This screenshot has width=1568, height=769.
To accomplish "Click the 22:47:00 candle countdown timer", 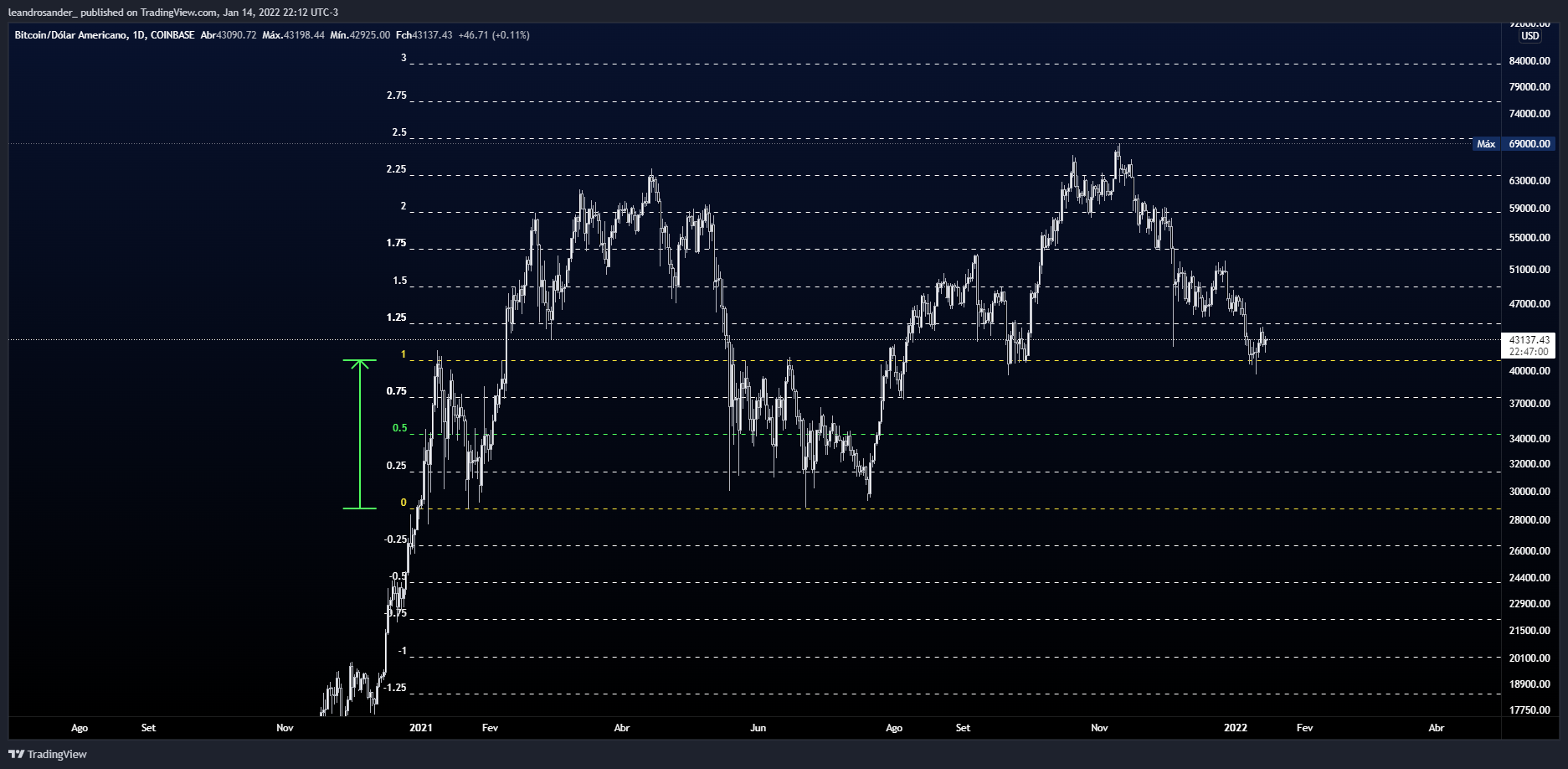I will click(x=1529, y=352).
